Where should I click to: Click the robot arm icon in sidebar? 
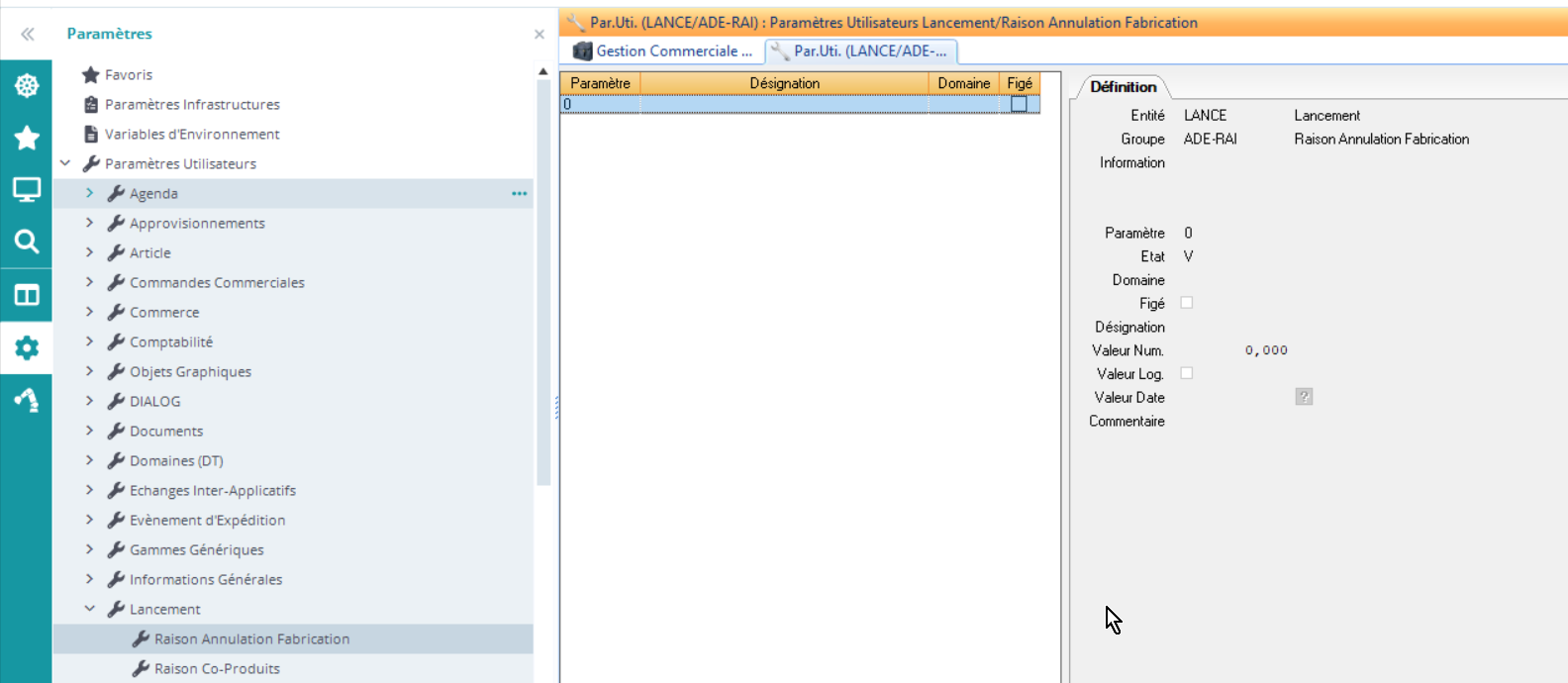coord(27,400)
